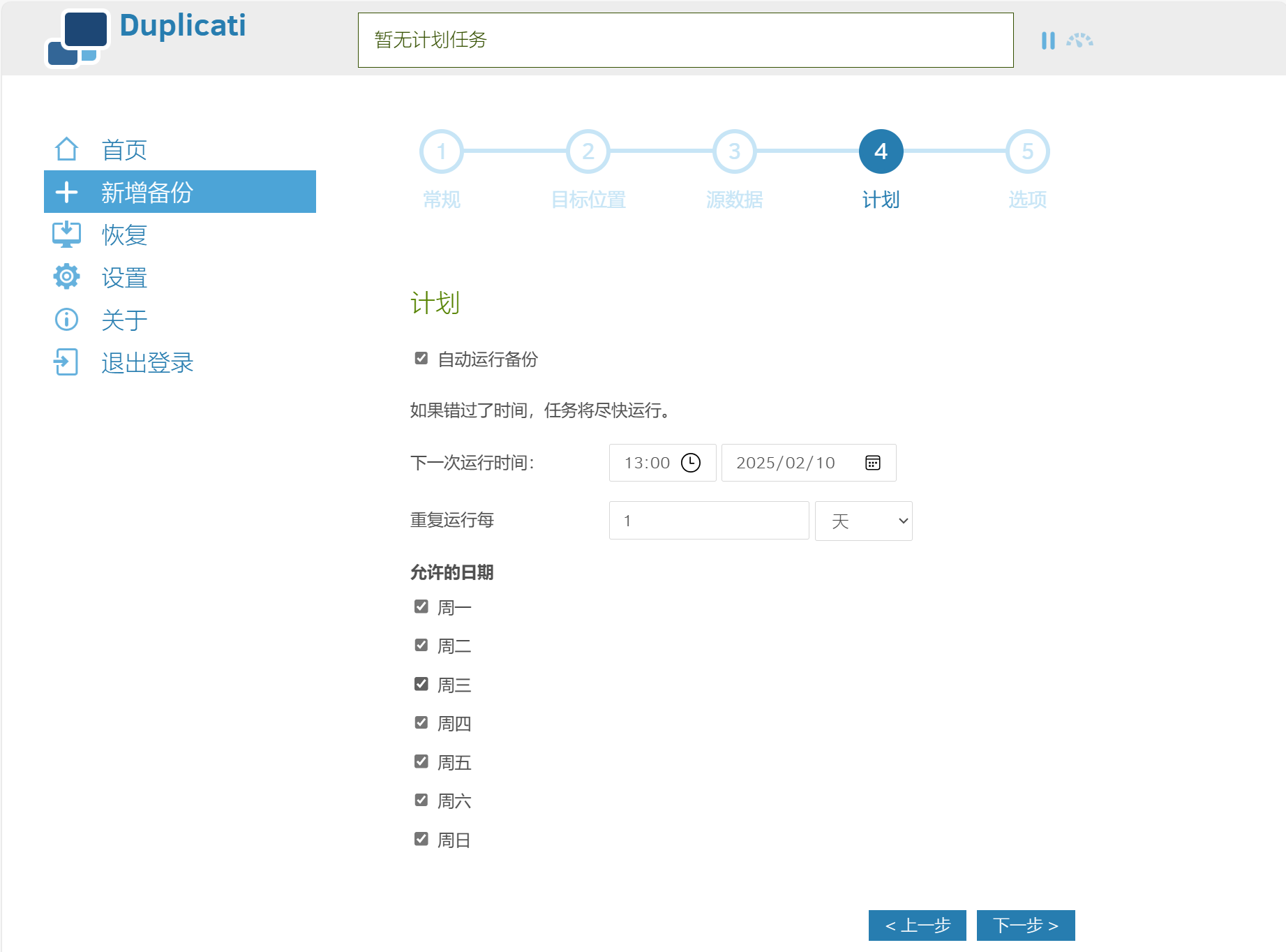Uncheck the 周三 weekday
The image size is (1286, 952).
[420, 683]
